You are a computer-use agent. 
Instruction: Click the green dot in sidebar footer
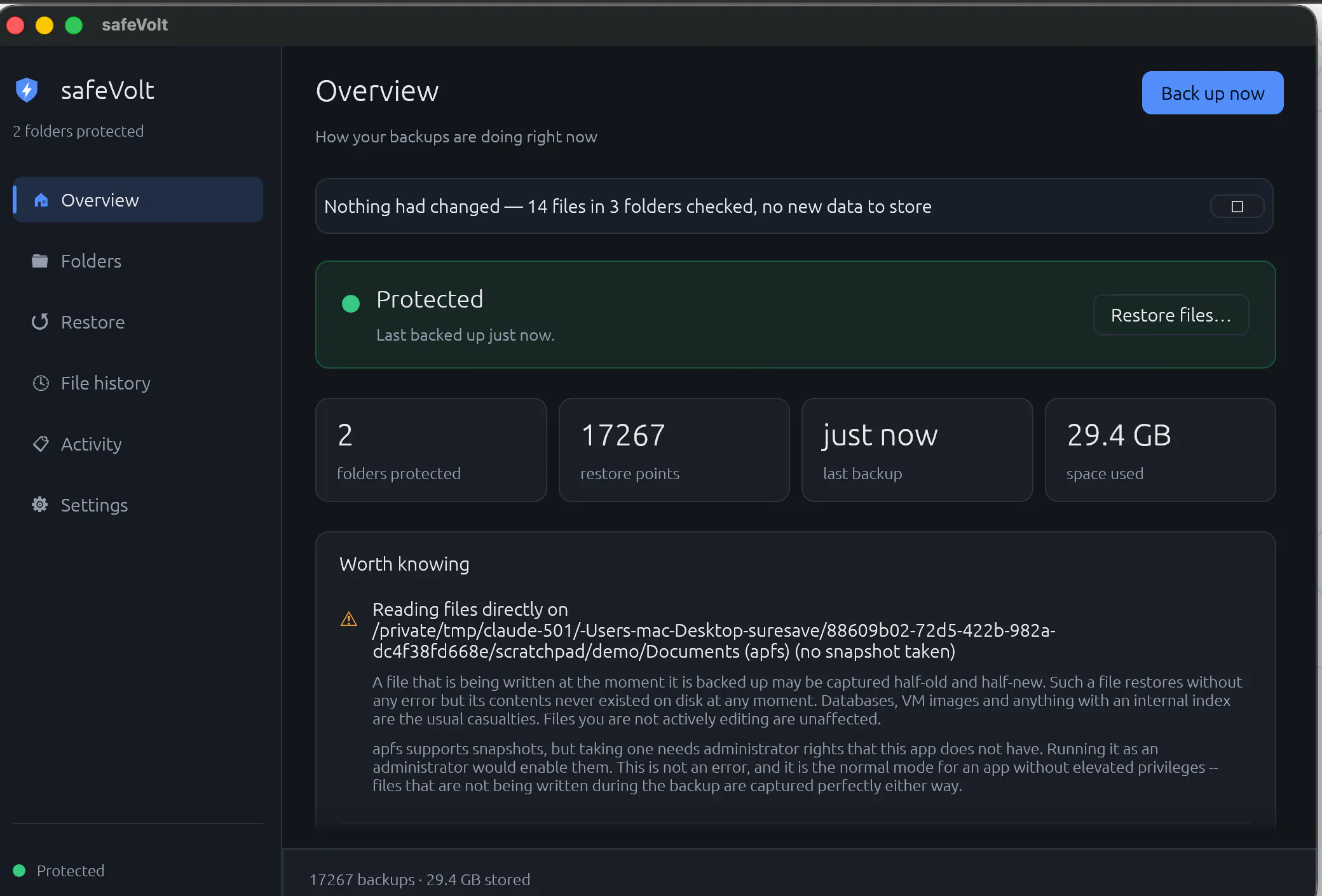click(19, 871)
